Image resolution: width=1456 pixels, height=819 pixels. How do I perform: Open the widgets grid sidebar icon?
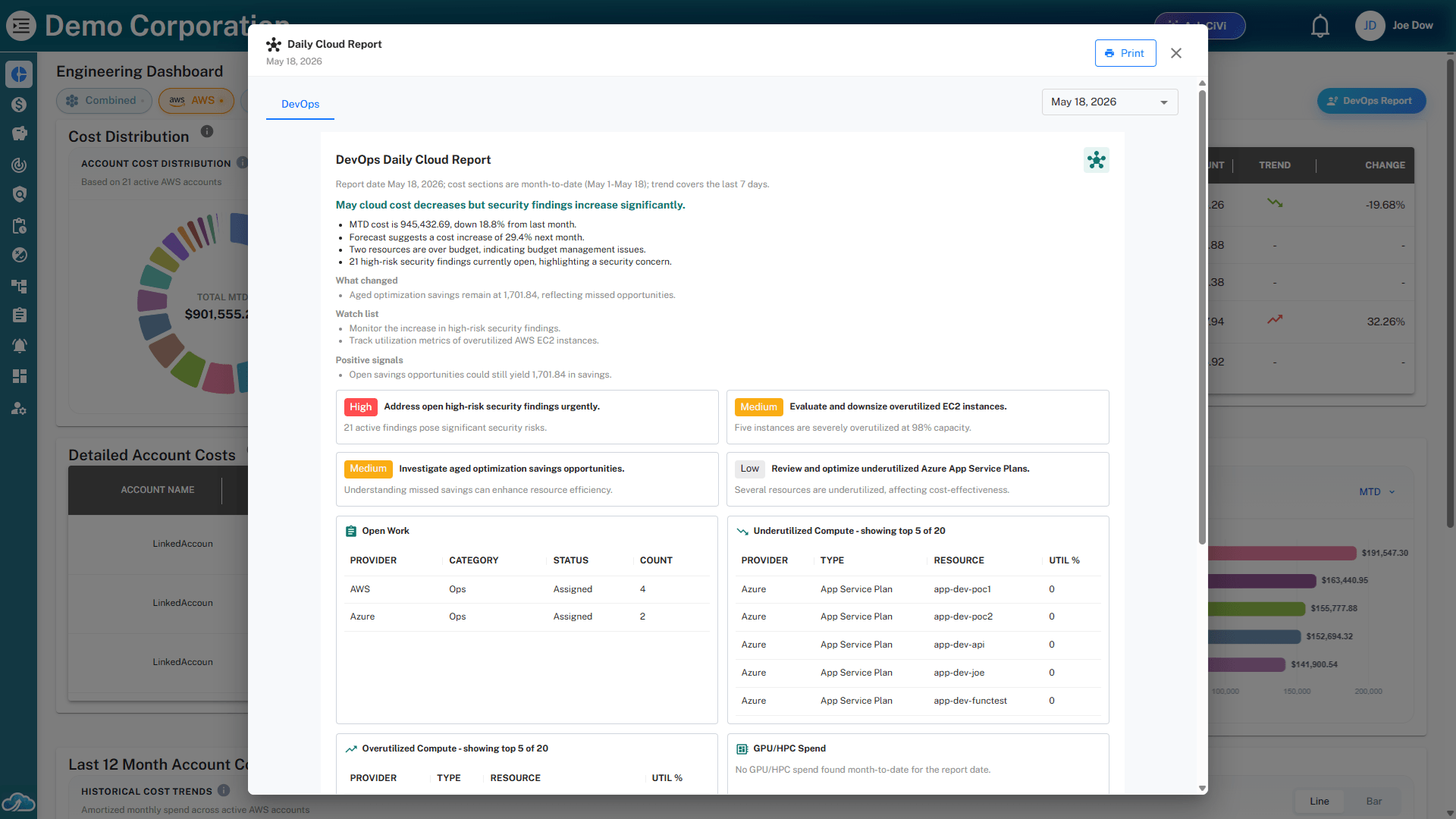(x=19, y=376)
